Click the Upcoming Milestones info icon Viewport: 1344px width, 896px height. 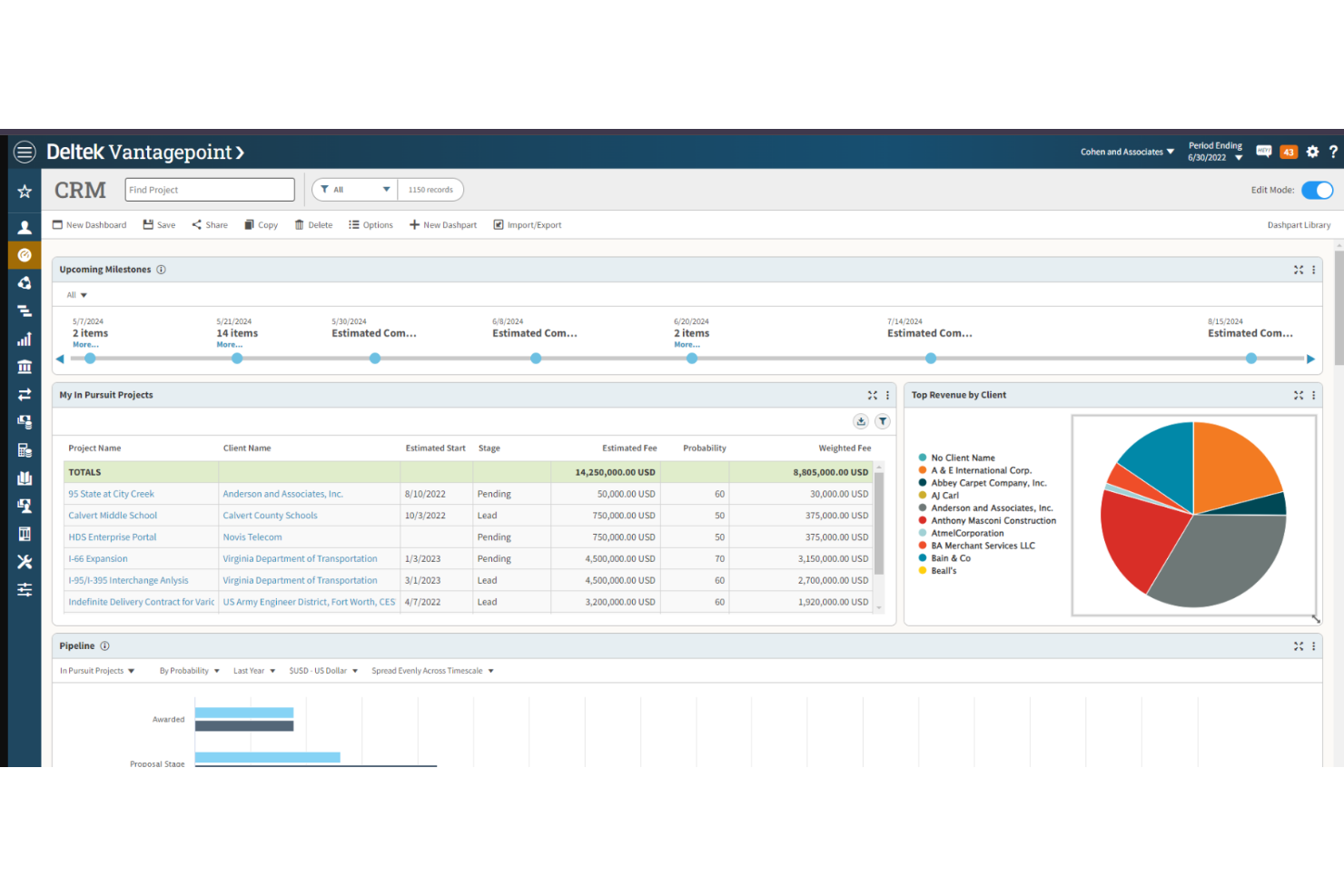click(x=161, y=270)
